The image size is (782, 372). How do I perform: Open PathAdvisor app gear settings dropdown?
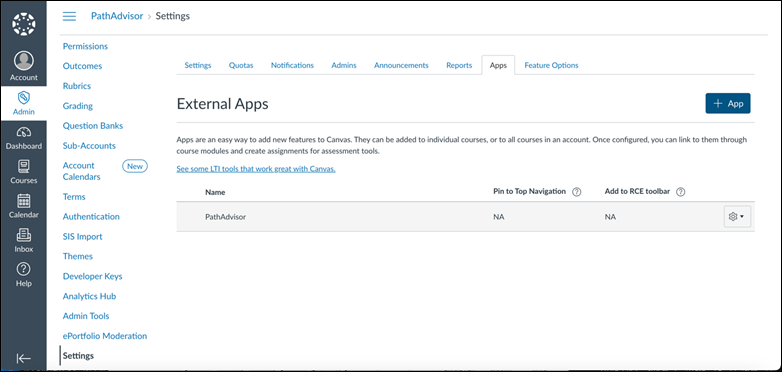coord(737,217)
